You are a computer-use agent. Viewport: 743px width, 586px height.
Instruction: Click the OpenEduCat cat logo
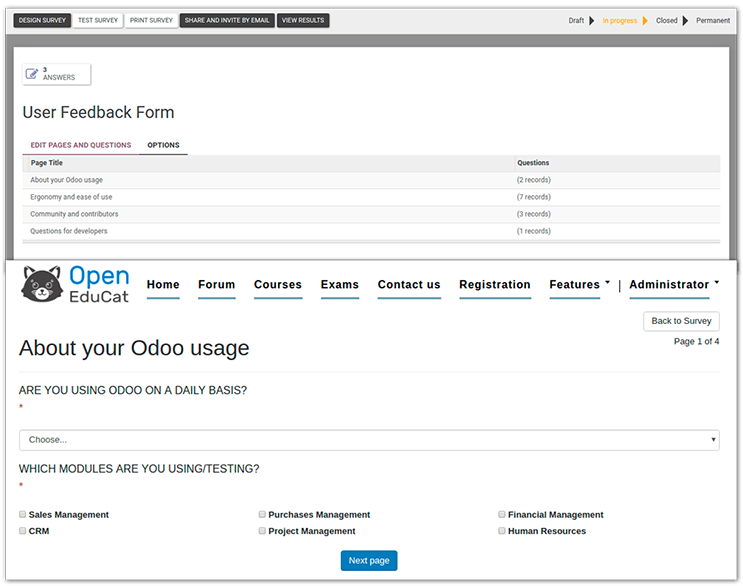[42, 284]
